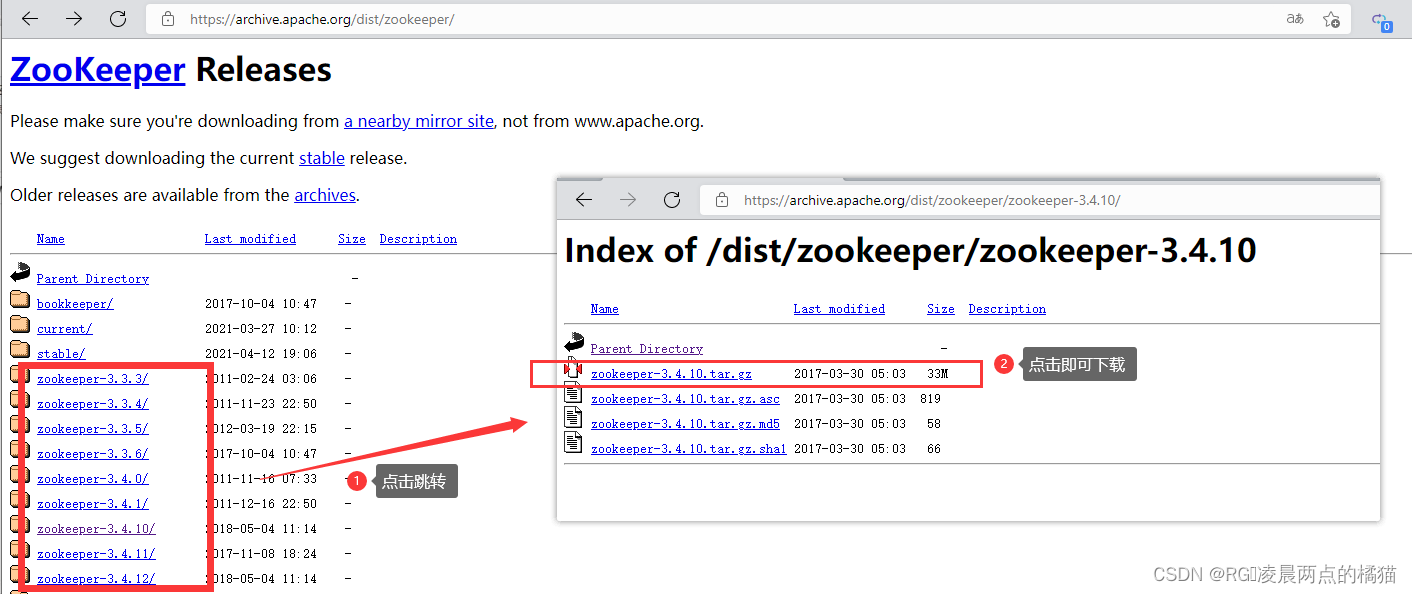The width and height of the screenshot is (1412, 594).
Task: Click date 2021-03-27 10:12 for current
Action: pyautogui.click(x=261, y=329)
